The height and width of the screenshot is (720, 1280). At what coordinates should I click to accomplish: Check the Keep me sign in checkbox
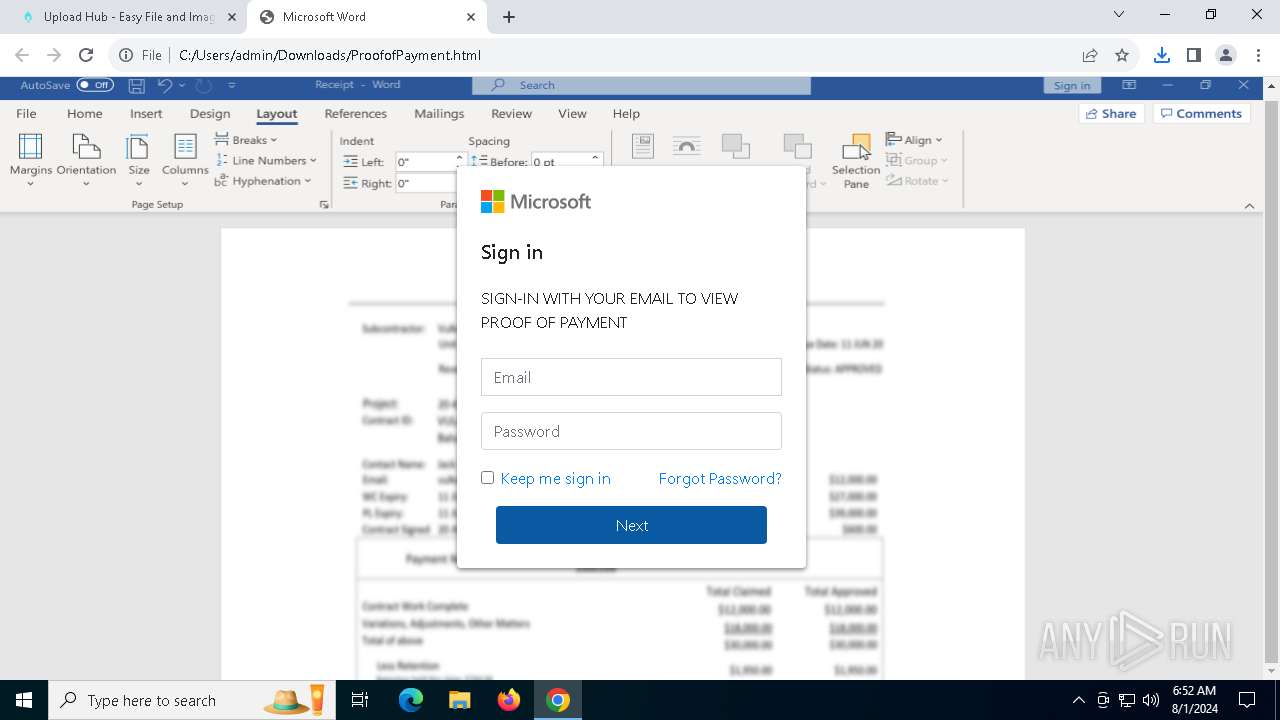click(x=487, y=478)
